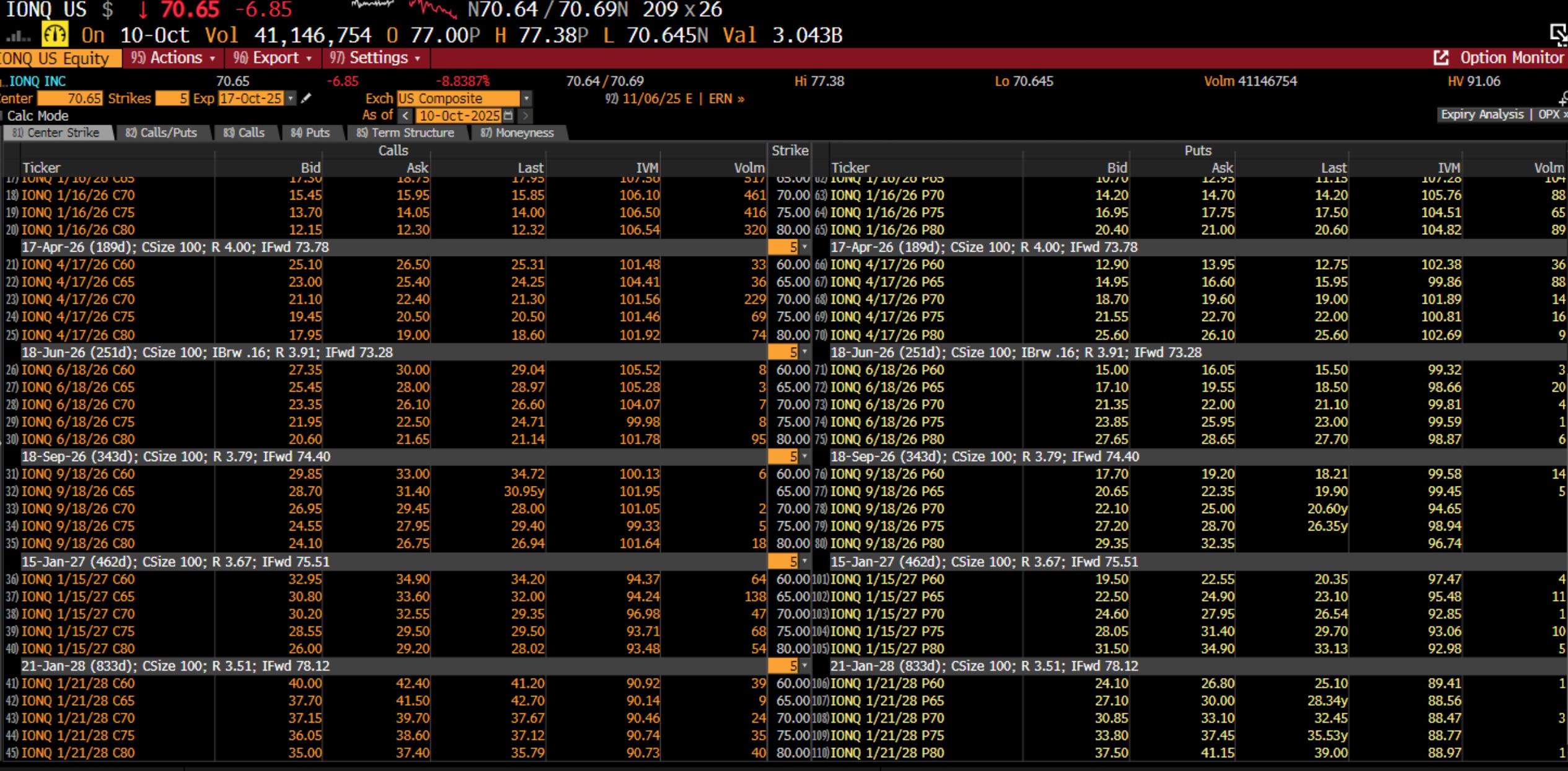The image size is (1568, 771).
Task: Click the Center 70.65 input field
Action: coord(69,98)
